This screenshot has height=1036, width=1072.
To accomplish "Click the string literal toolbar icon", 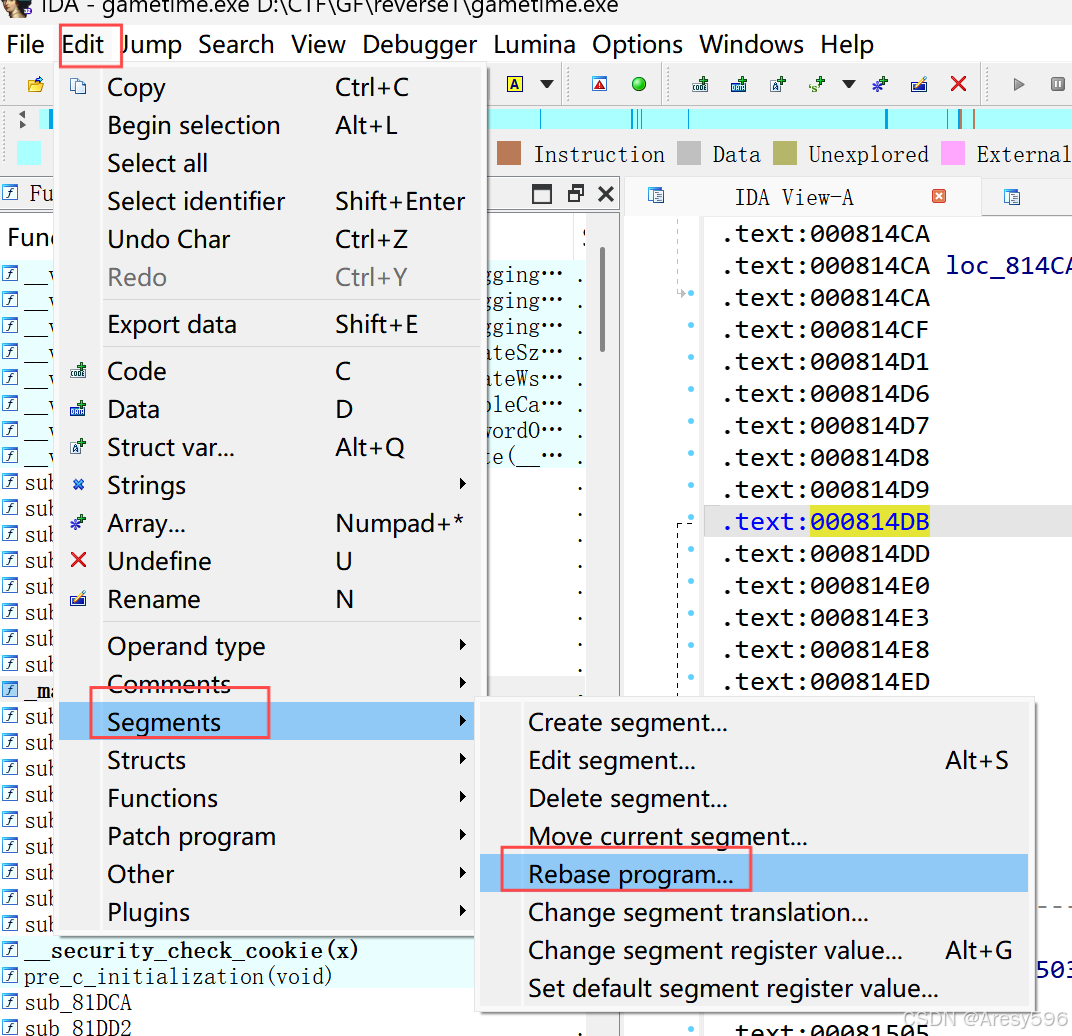I will tap(816, 84).
